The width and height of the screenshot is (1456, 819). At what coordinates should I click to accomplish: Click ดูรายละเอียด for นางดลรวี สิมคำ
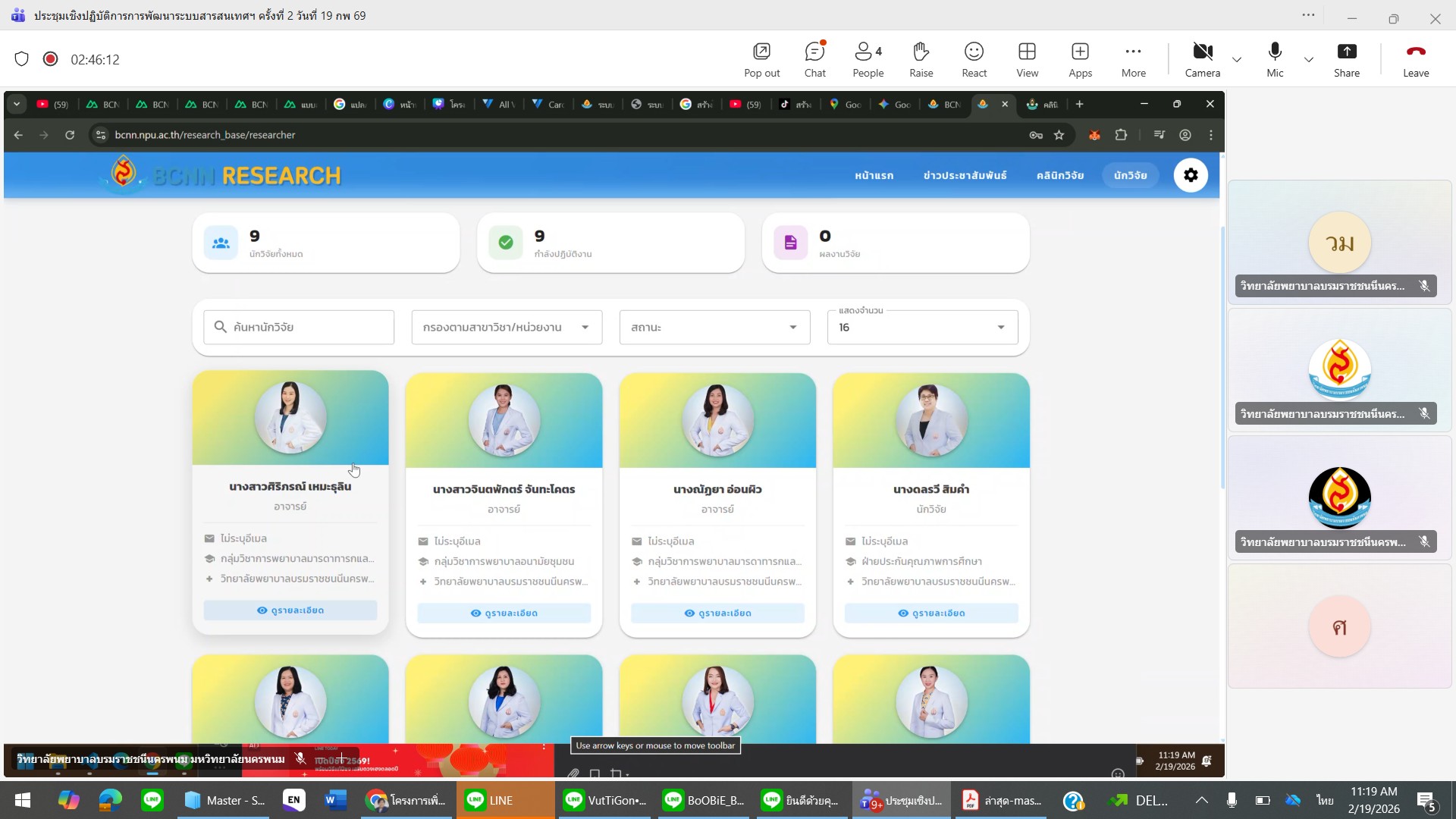(x=931, y=613)
